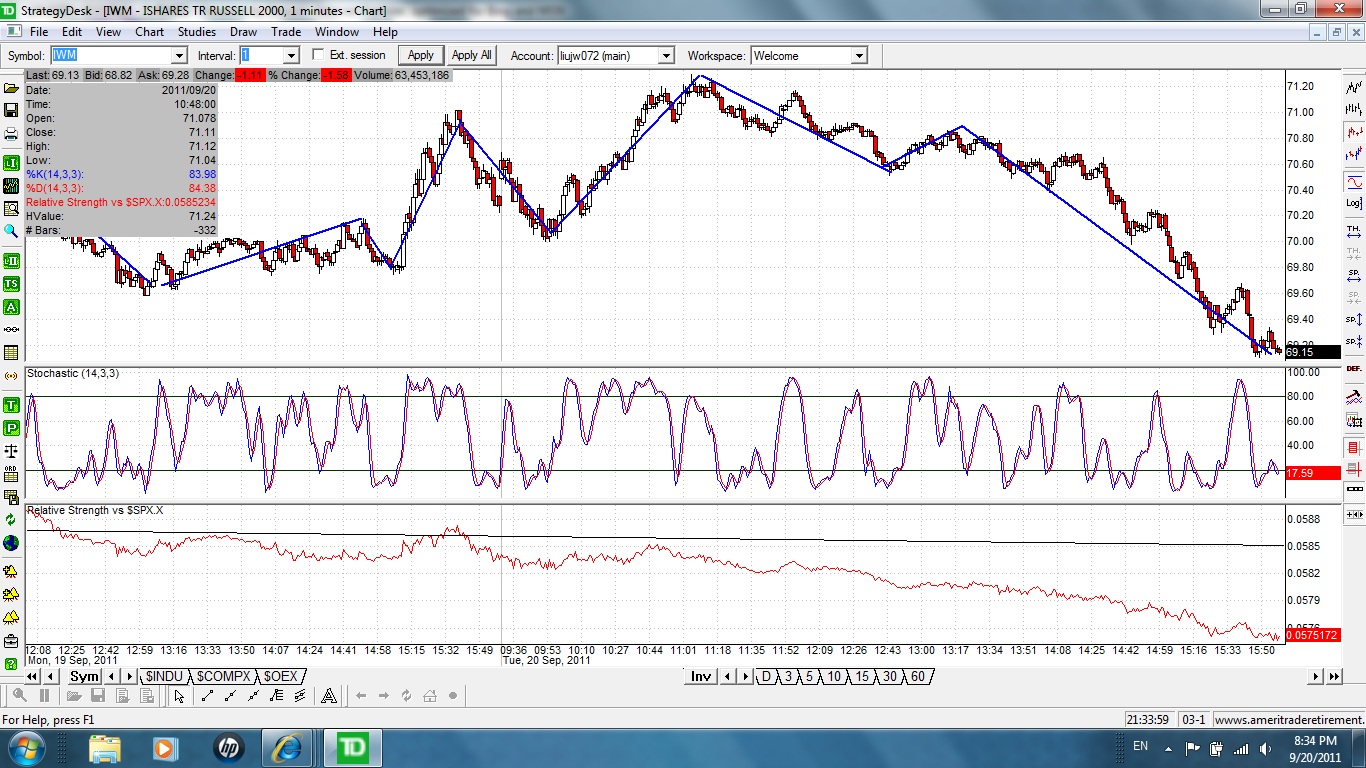The image size is (1366, 768).
Task: Click the green A icon in left toolbar
Action: [11, 308]
